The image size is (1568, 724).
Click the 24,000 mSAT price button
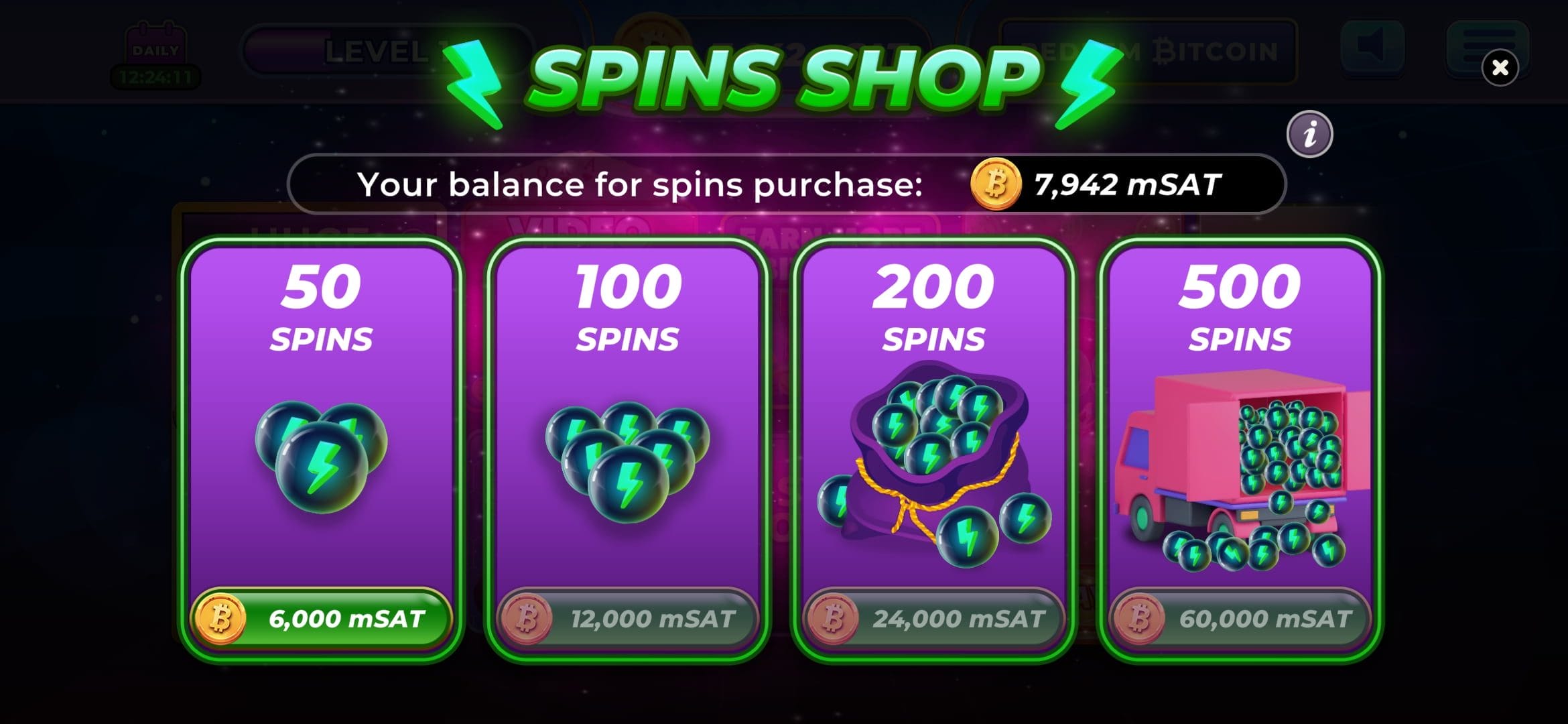[933, 618]
